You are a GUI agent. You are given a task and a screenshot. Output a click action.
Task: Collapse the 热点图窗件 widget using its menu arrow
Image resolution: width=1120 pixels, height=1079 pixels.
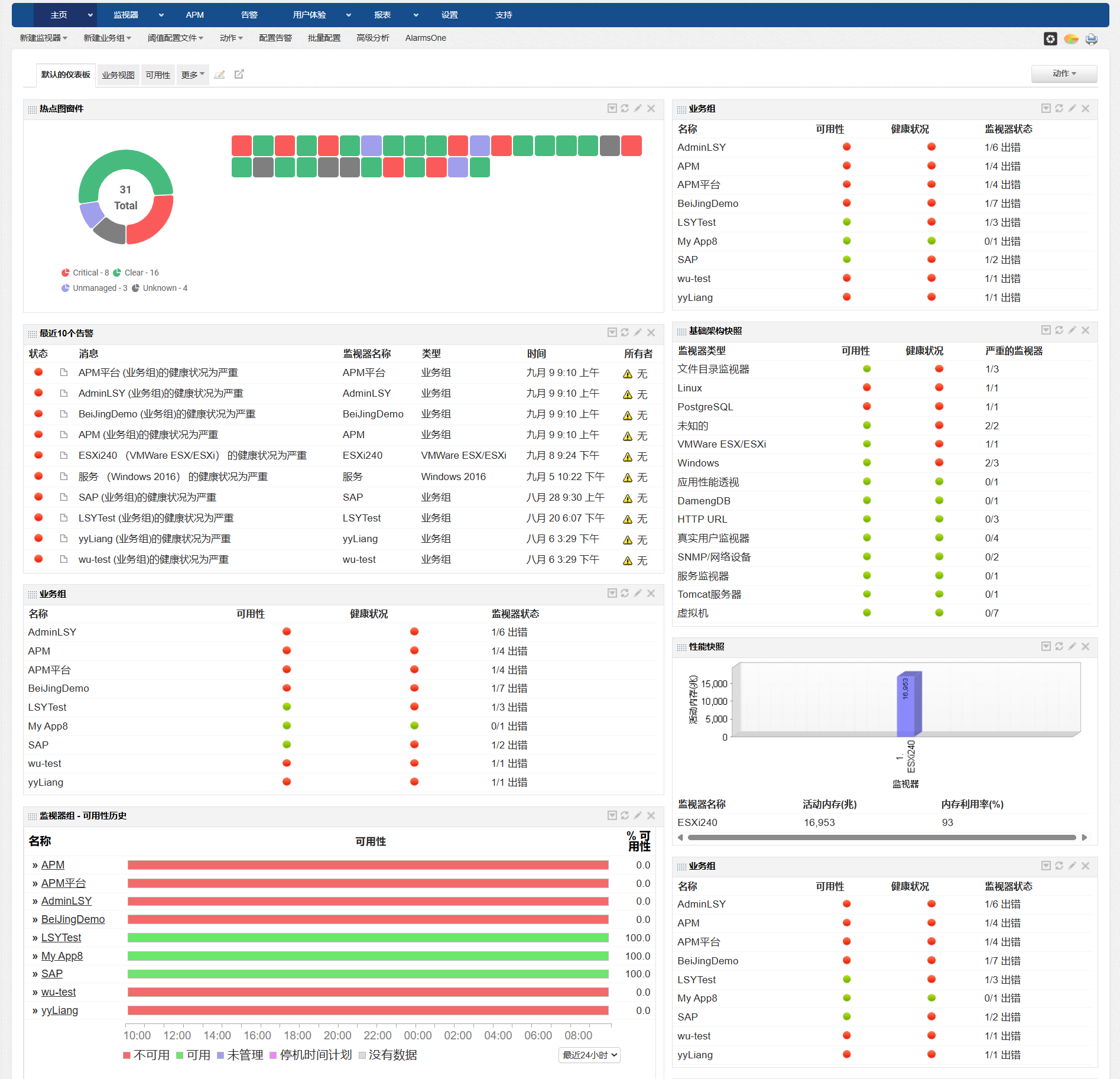tap(612, 108)
